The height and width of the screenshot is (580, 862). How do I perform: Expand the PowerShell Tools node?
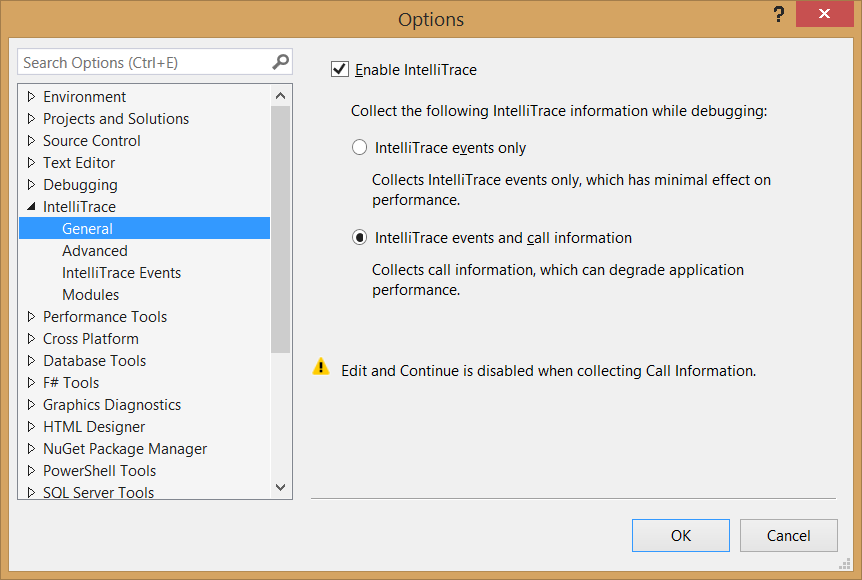pos(31,471)
